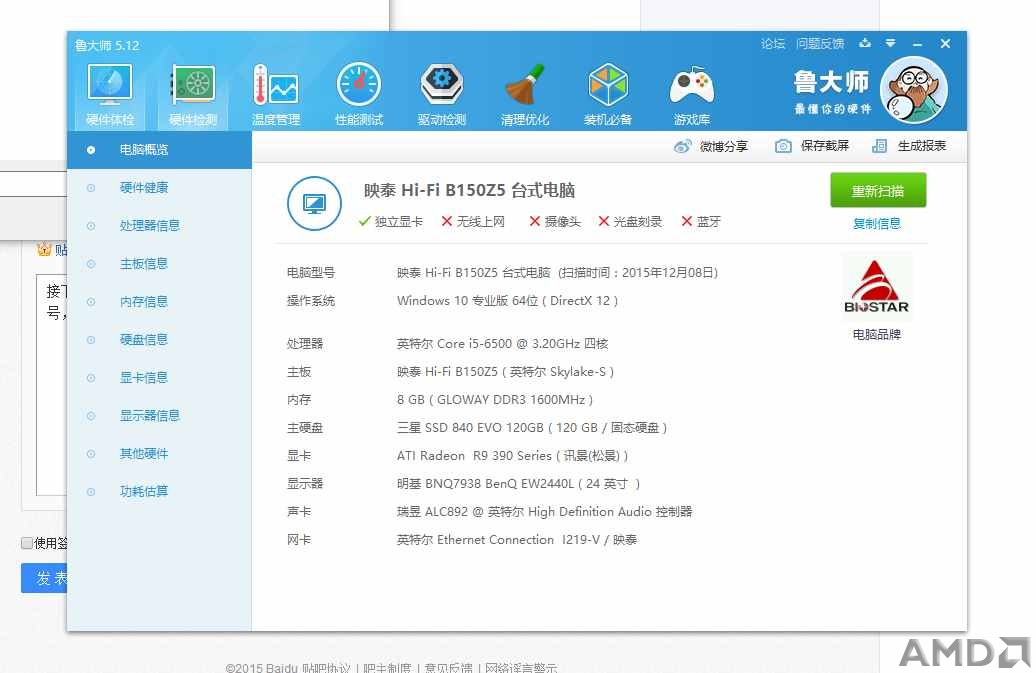The width and height of the screenshot is (1036, 673).
Task: Open 温度管理 temperature management
Action: 276,94
